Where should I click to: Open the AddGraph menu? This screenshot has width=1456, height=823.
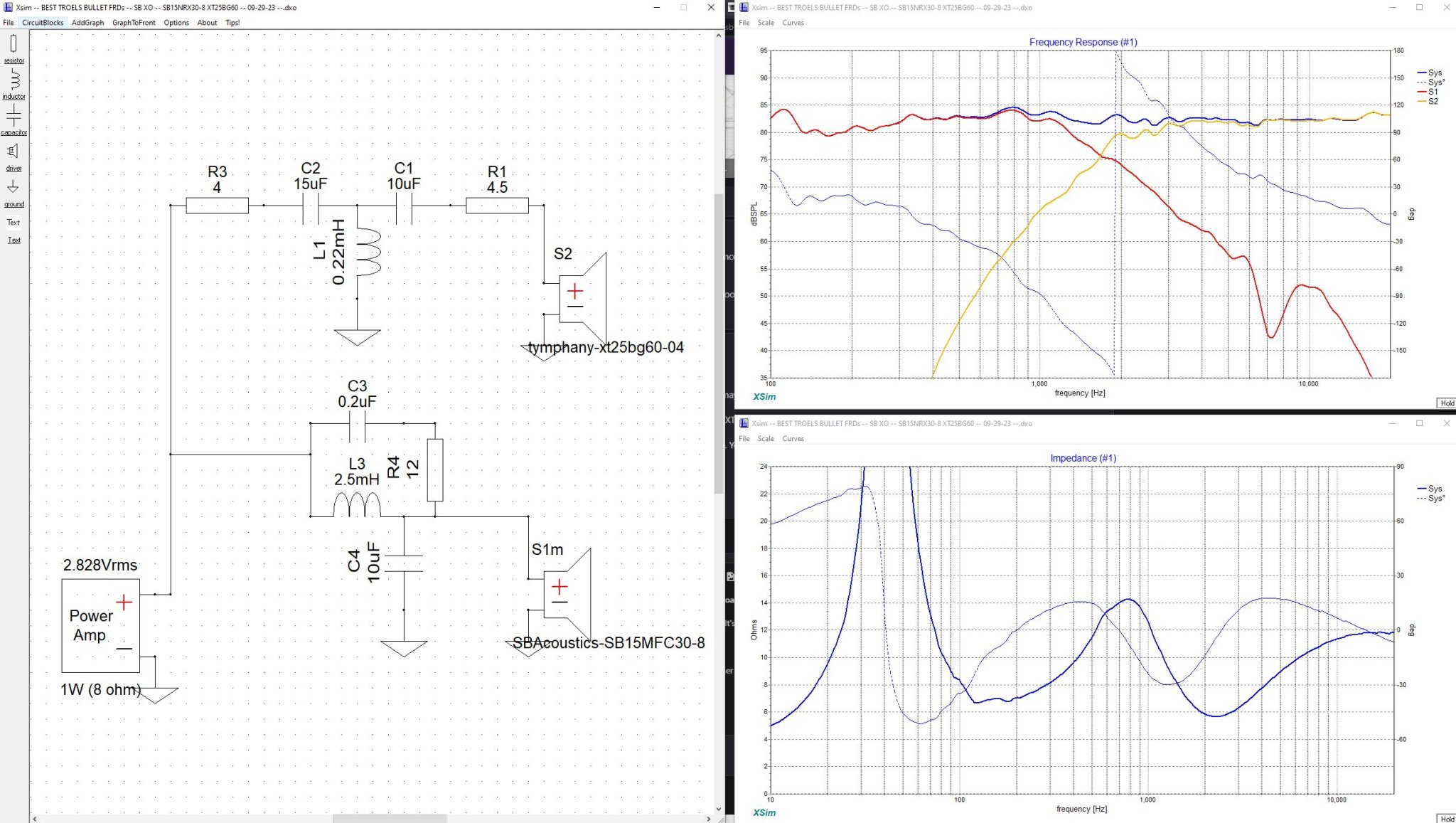[x=87, y=23]
